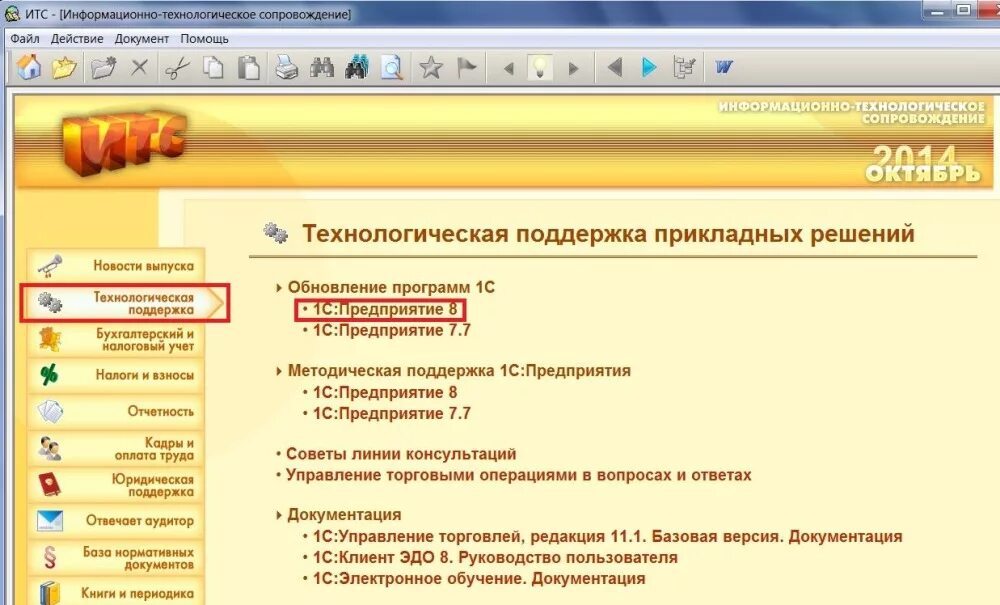
Task: Open the Методическая поддержка 1С:Предприятия heading link
Action: tap(459, 370)
